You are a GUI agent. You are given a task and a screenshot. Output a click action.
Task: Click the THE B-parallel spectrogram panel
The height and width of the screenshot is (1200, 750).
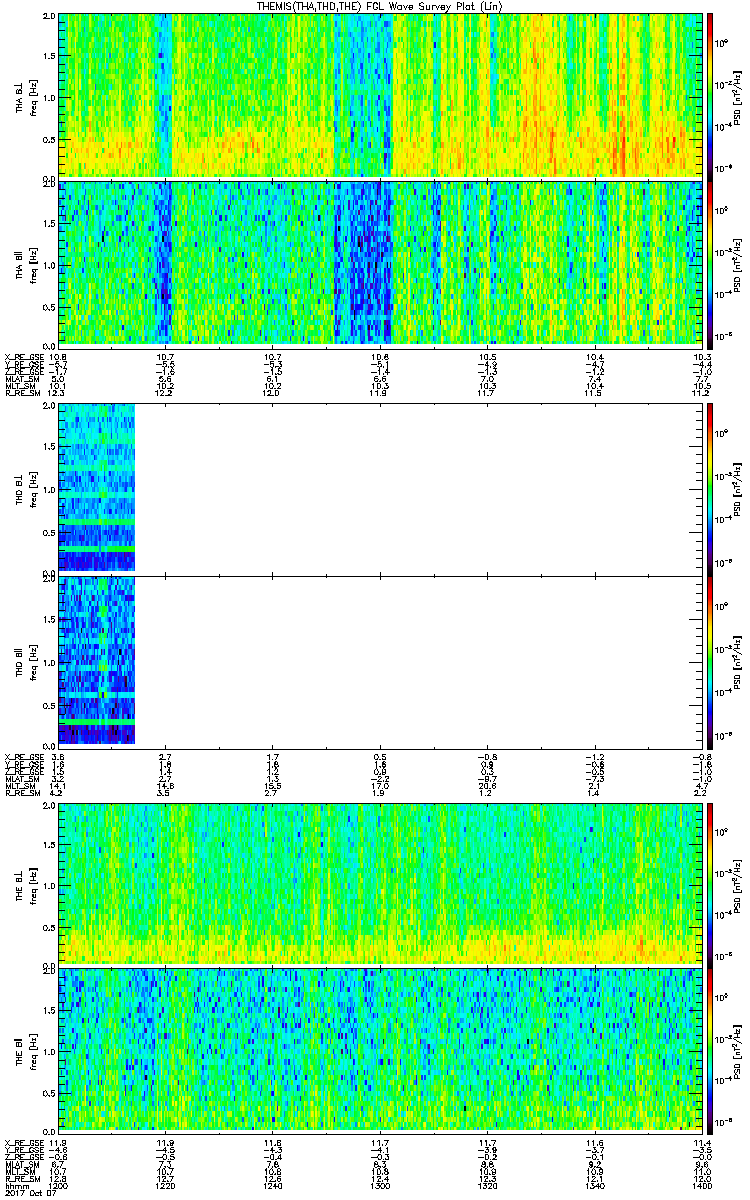(x=380, y=1050)
